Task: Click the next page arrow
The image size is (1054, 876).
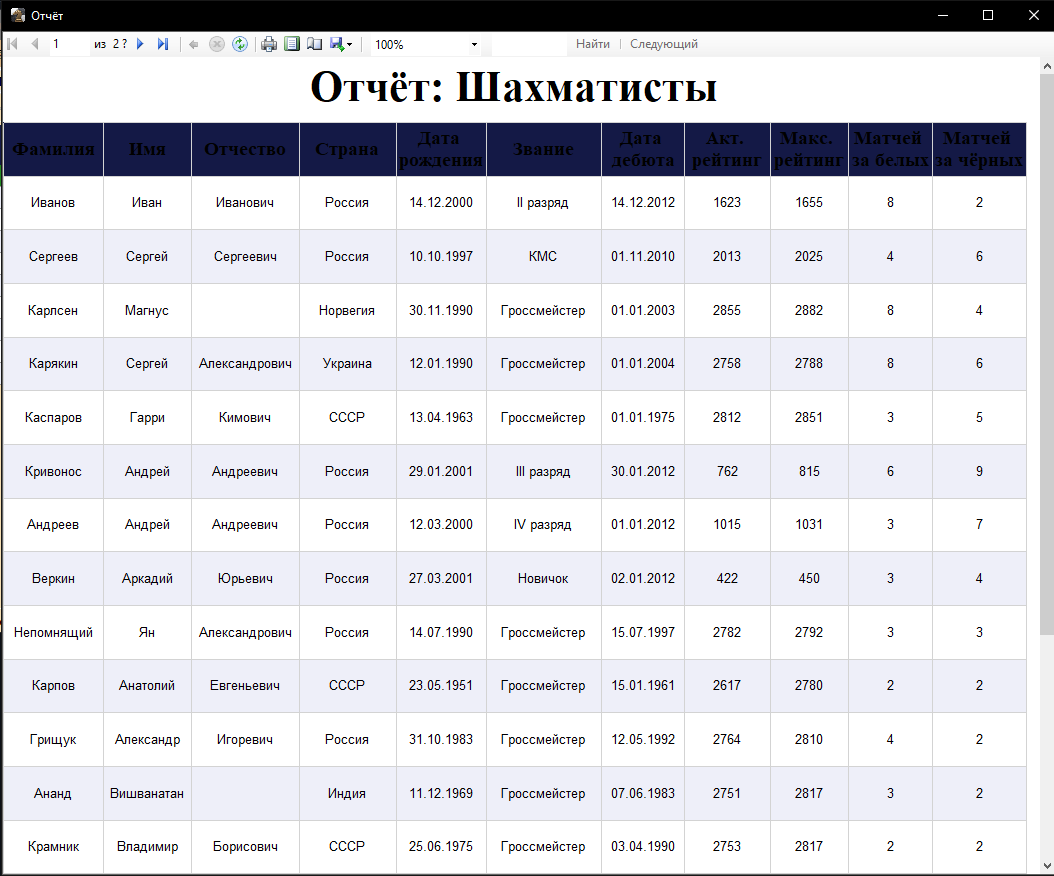Action: tap(139, 44)
